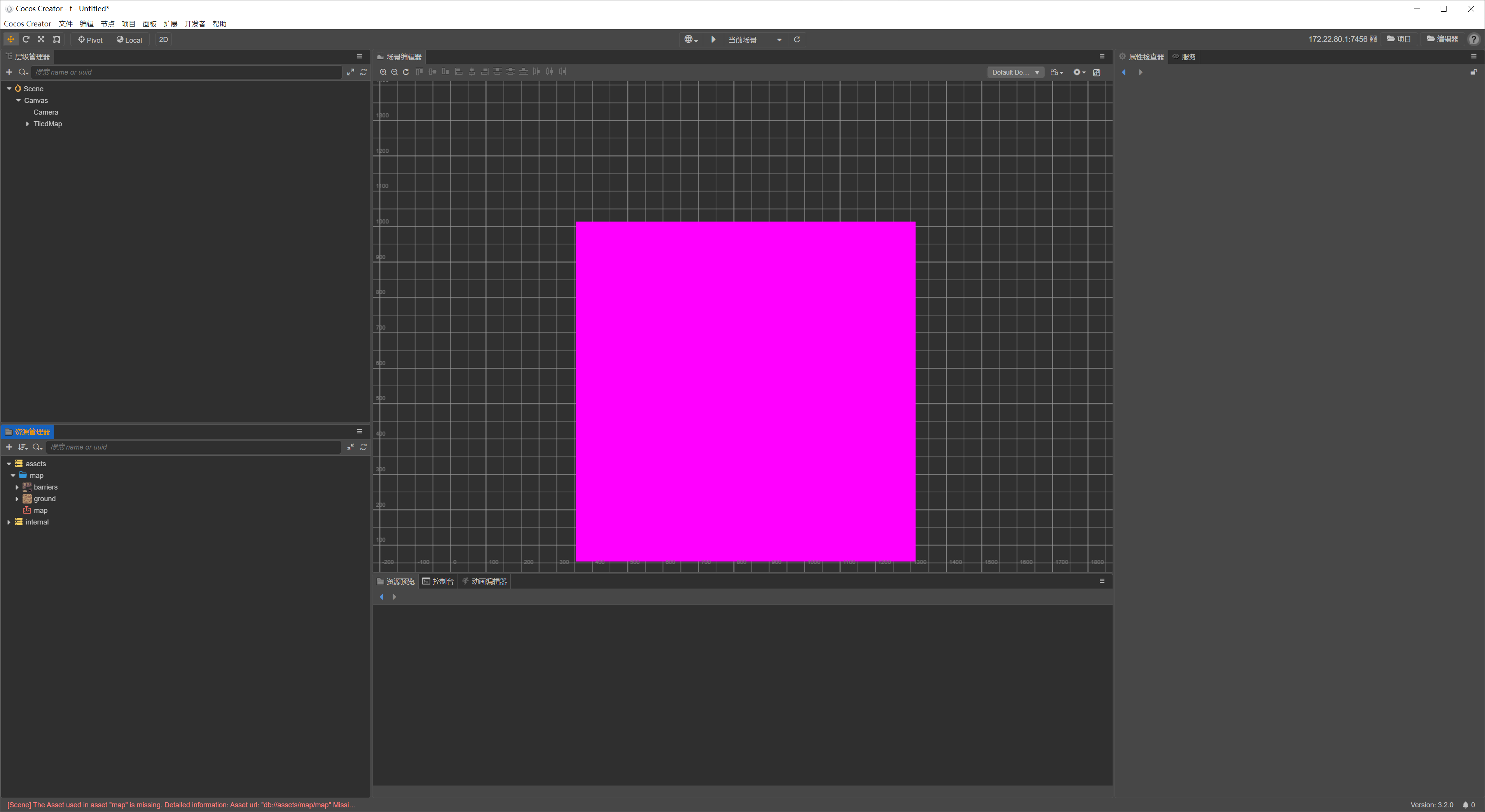Select the scale transform tool
1485x812 pixels.
point(41,39)
